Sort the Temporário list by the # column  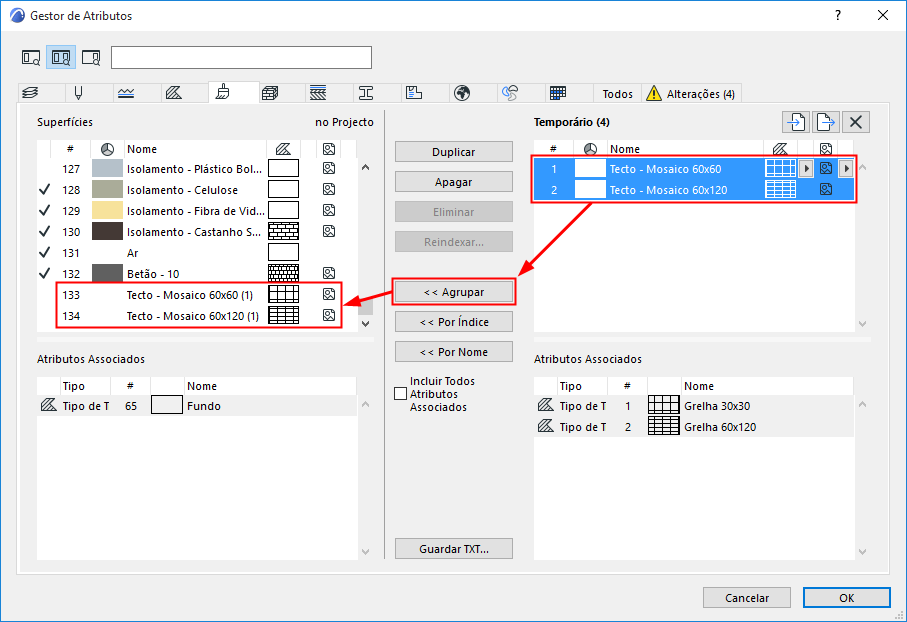click(x=553, y=149)
